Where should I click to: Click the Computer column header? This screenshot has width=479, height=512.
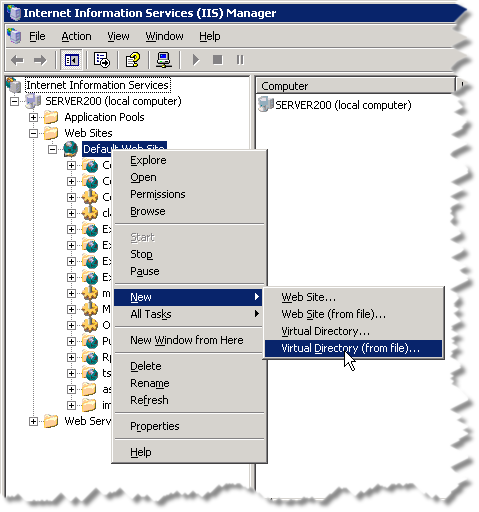click(355, 86)
